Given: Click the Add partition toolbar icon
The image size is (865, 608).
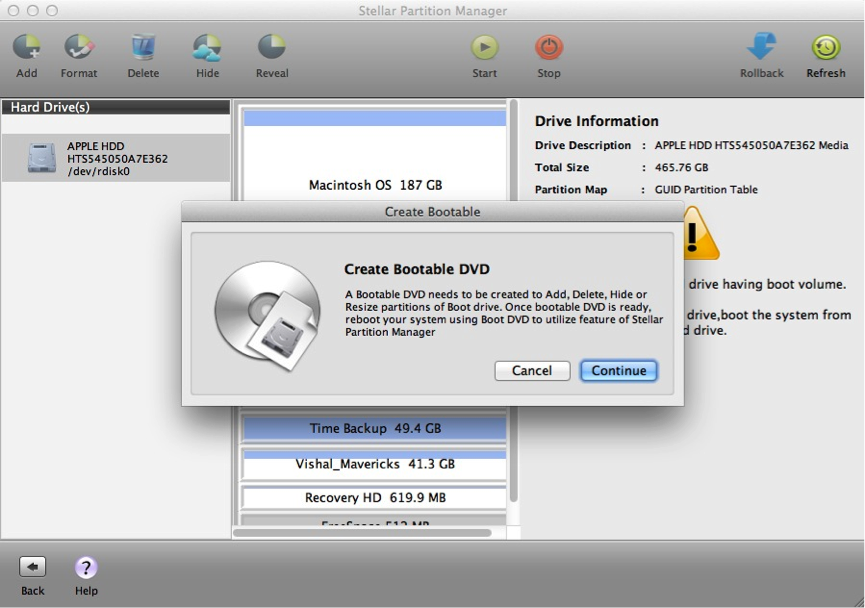Looking at the screenshot, I should coord(26,47).
